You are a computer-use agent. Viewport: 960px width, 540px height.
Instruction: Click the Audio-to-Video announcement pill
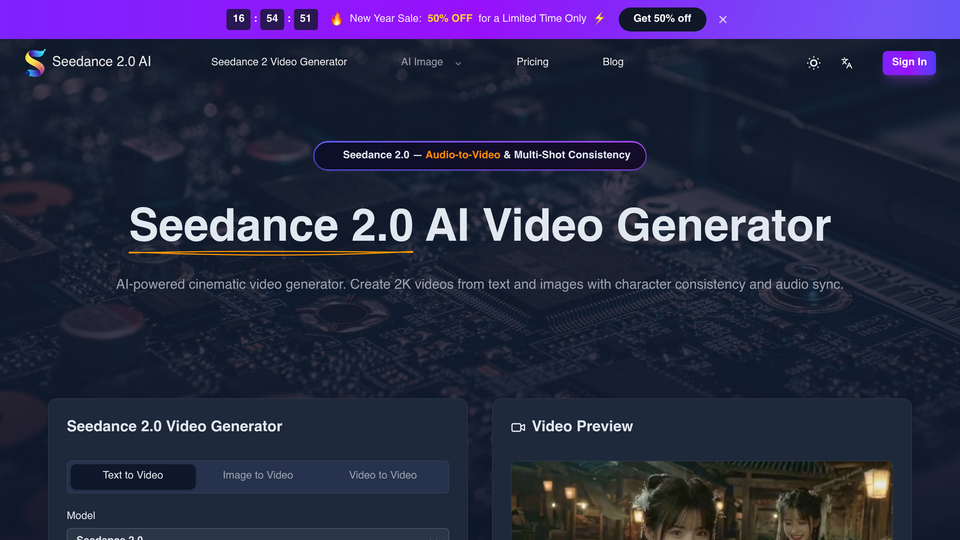(x=479, y=156)
